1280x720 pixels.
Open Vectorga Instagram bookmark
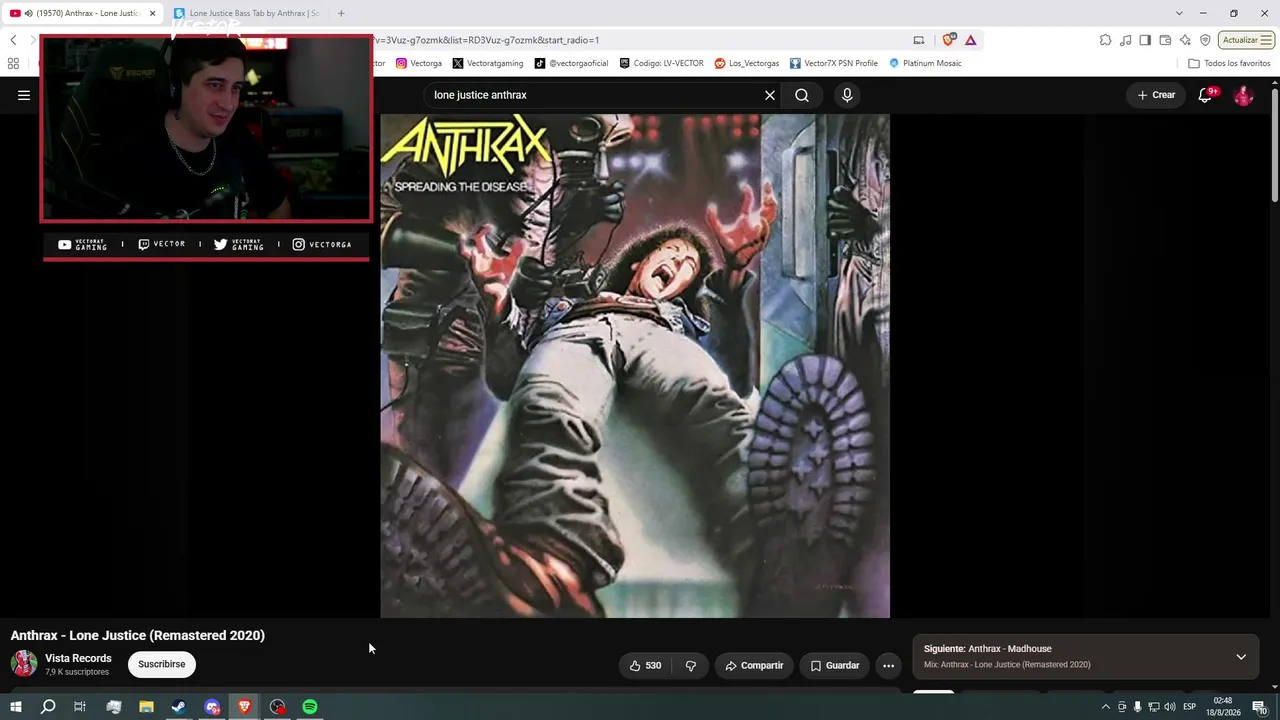(419, 63)
